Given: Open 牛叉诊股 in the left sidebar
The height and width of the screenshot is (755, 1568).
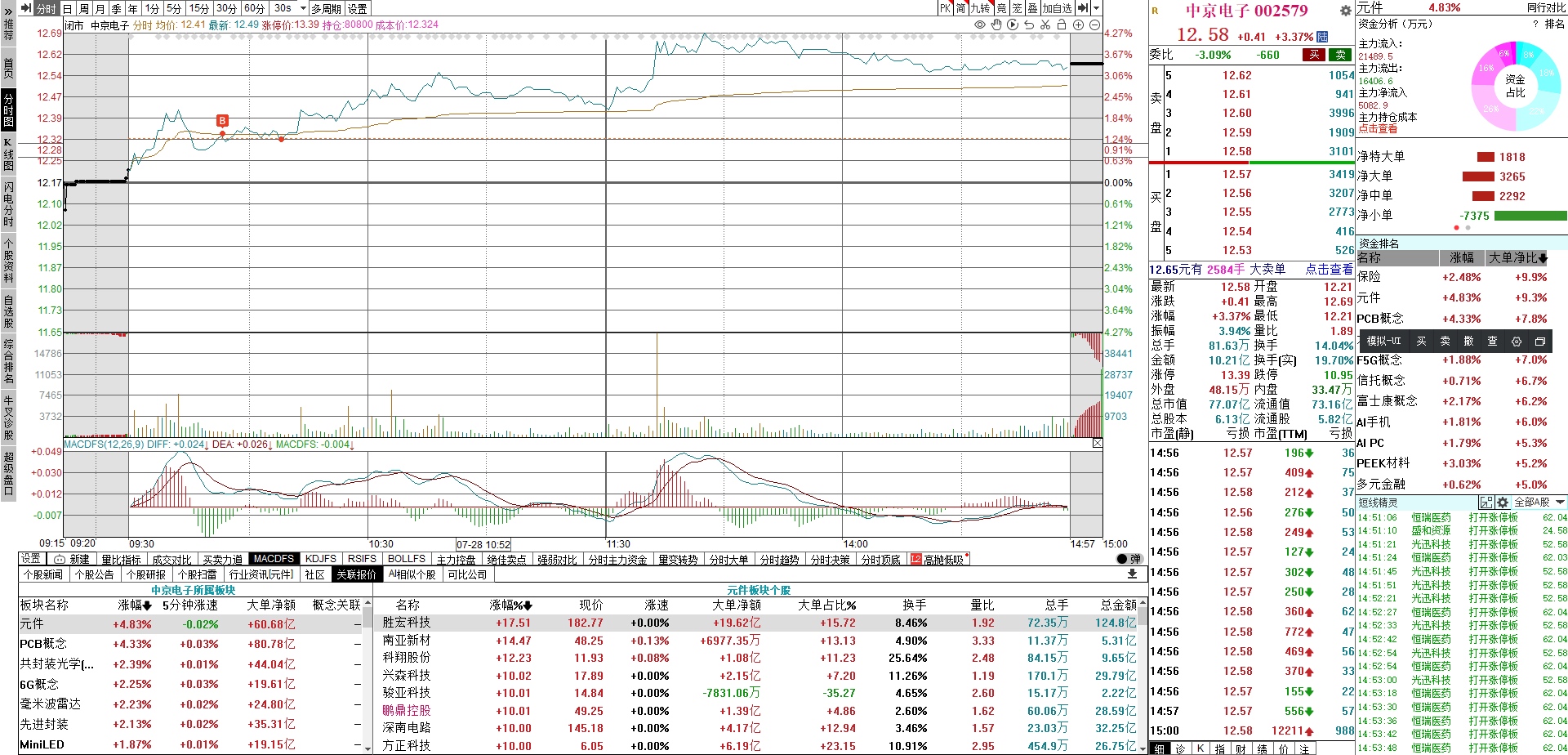Looking at the screenshot, I should coord(8,418).
